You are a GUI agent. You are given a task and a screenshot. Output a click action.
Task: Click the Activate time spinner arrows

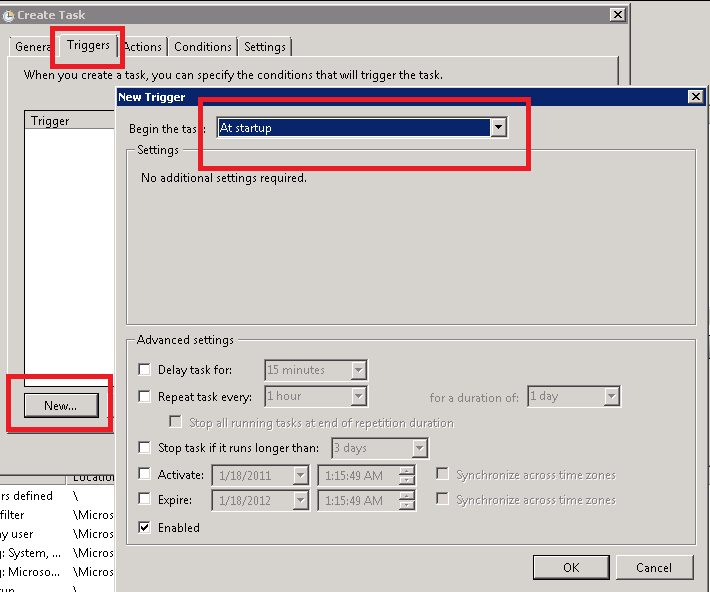[x=406, y=475]
